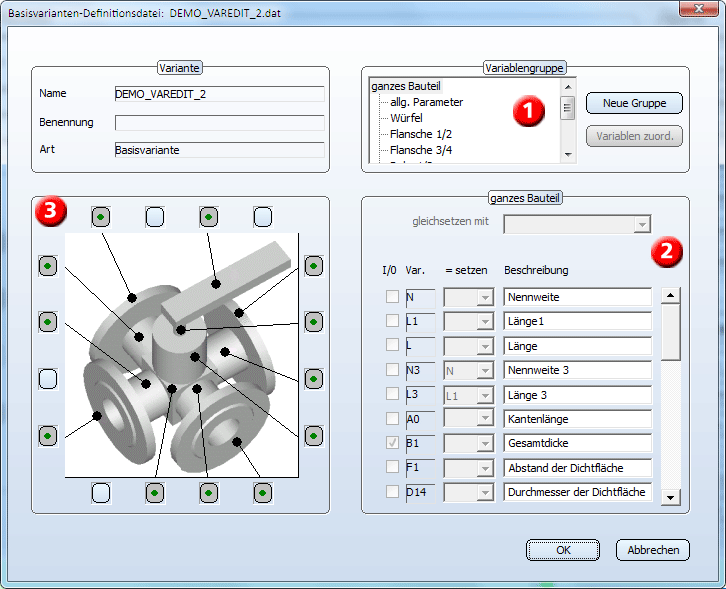Click the empty button below the valve image

click(101, 492)
